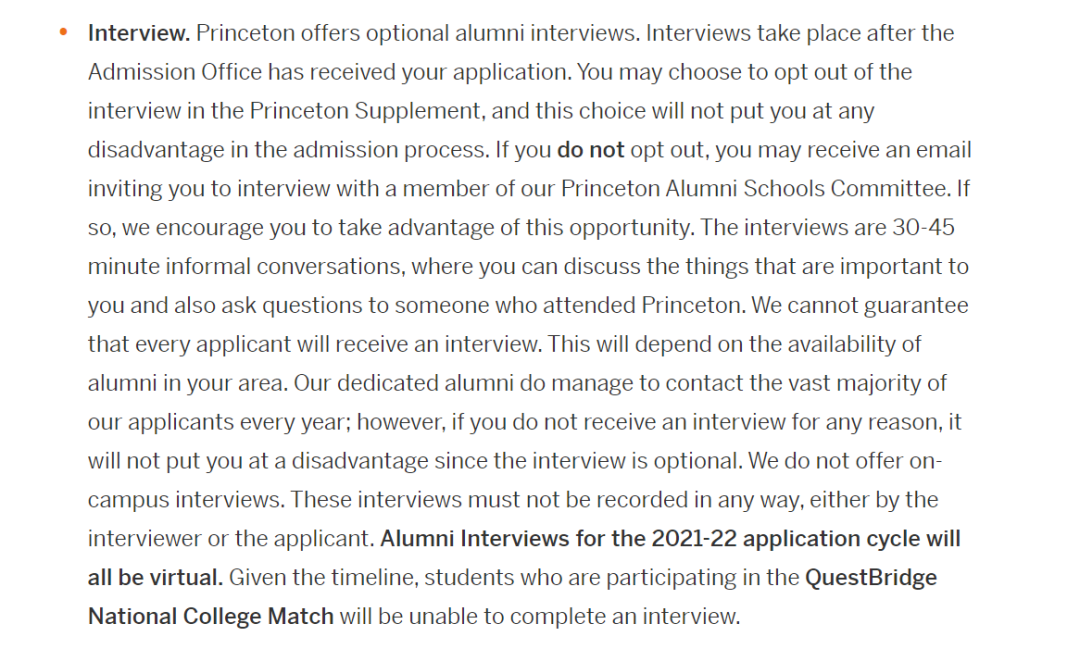Click the phrase "We cannot guarantee"

(x=860, y=305)
